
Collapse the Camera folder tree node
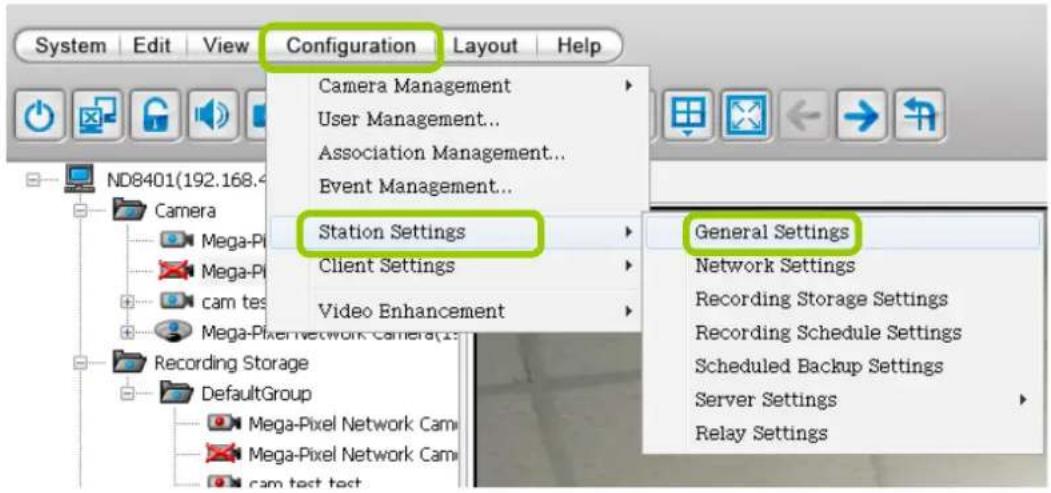point(80,210)
